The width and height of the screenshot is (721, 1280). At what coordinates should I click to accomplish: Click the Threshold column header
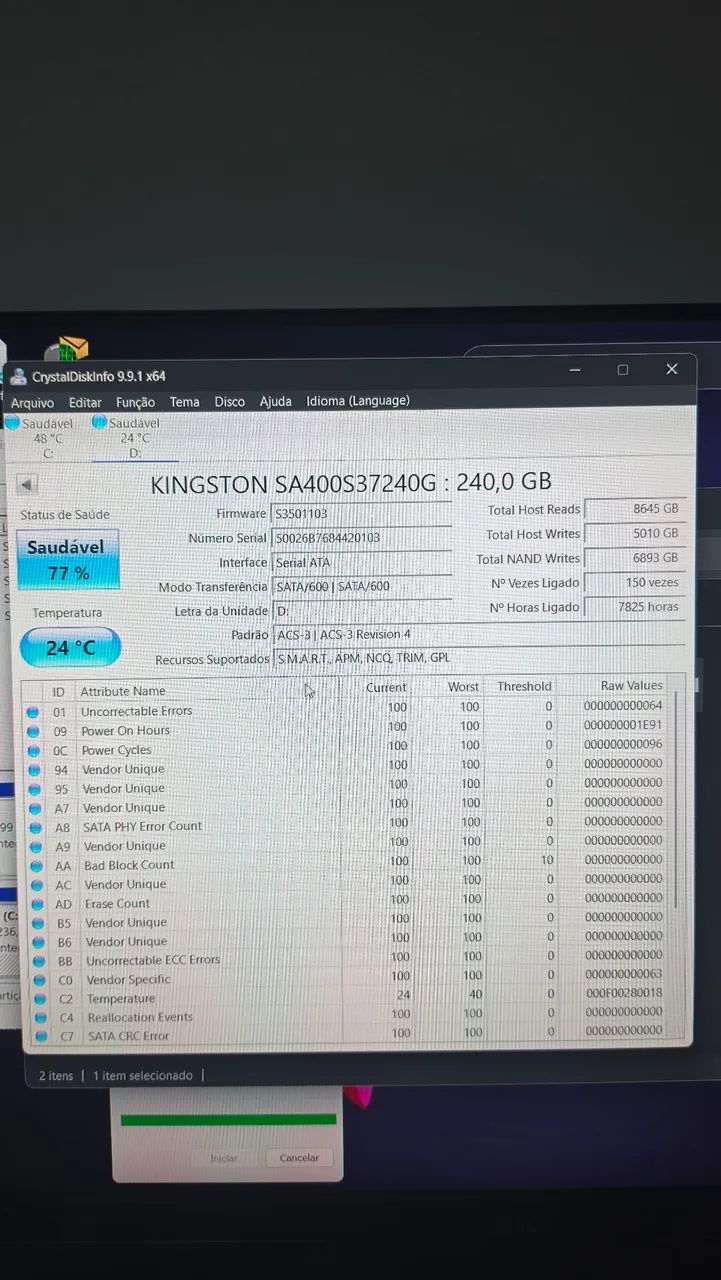pos(524,687)
